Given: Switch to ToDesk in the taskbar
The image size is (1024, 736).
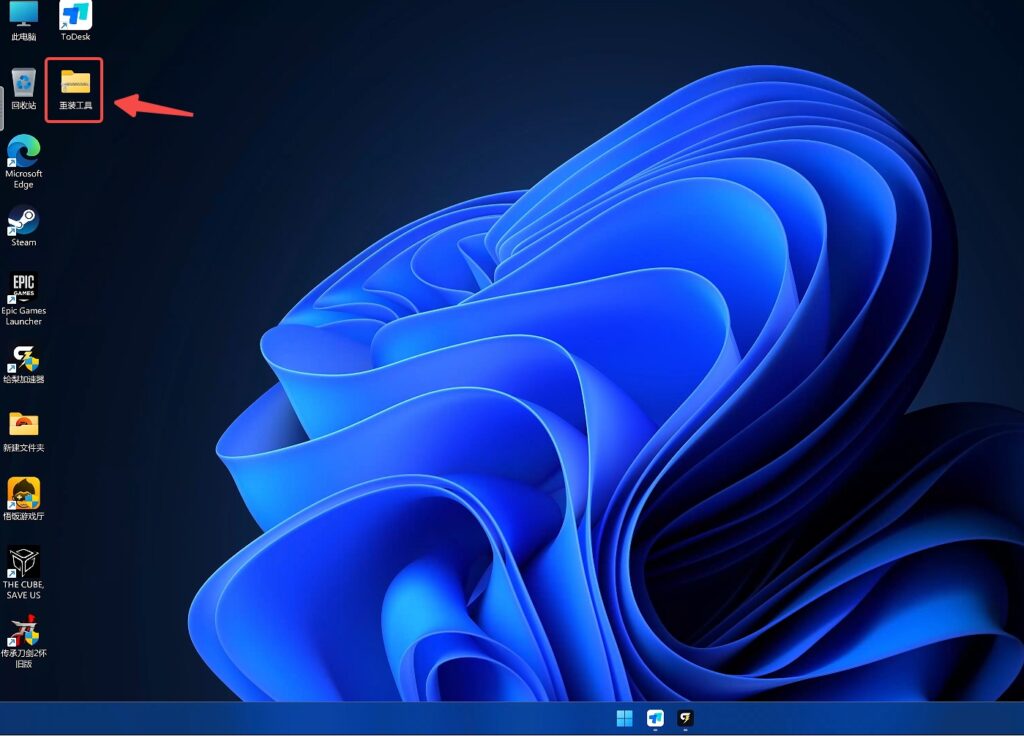Looking at the screenshot, I should (x=655, y=718).
